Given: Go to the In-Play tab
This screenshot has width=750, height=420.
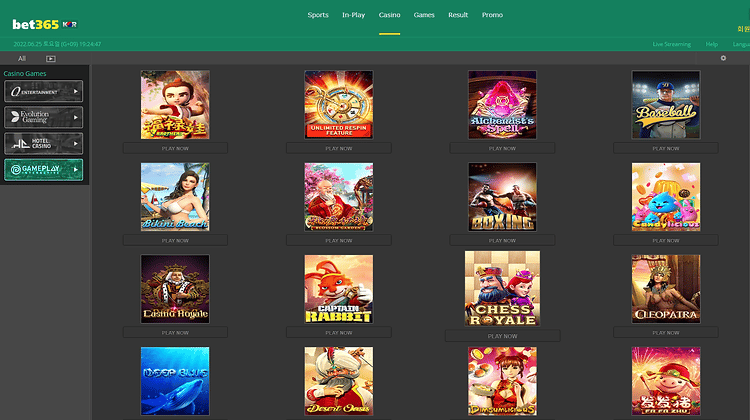Looking at the screenshot, I should tap(353, 15).
